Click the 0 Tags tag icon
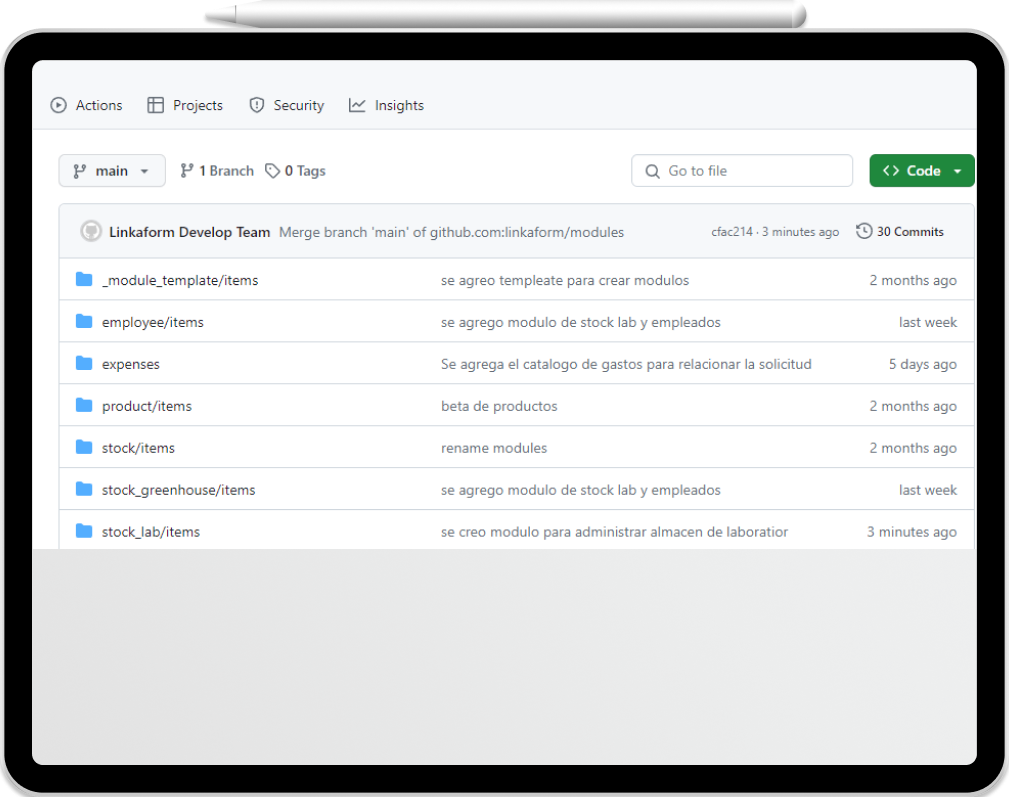This screenshot has width=1009, height=797. click(x=272, y=170)
